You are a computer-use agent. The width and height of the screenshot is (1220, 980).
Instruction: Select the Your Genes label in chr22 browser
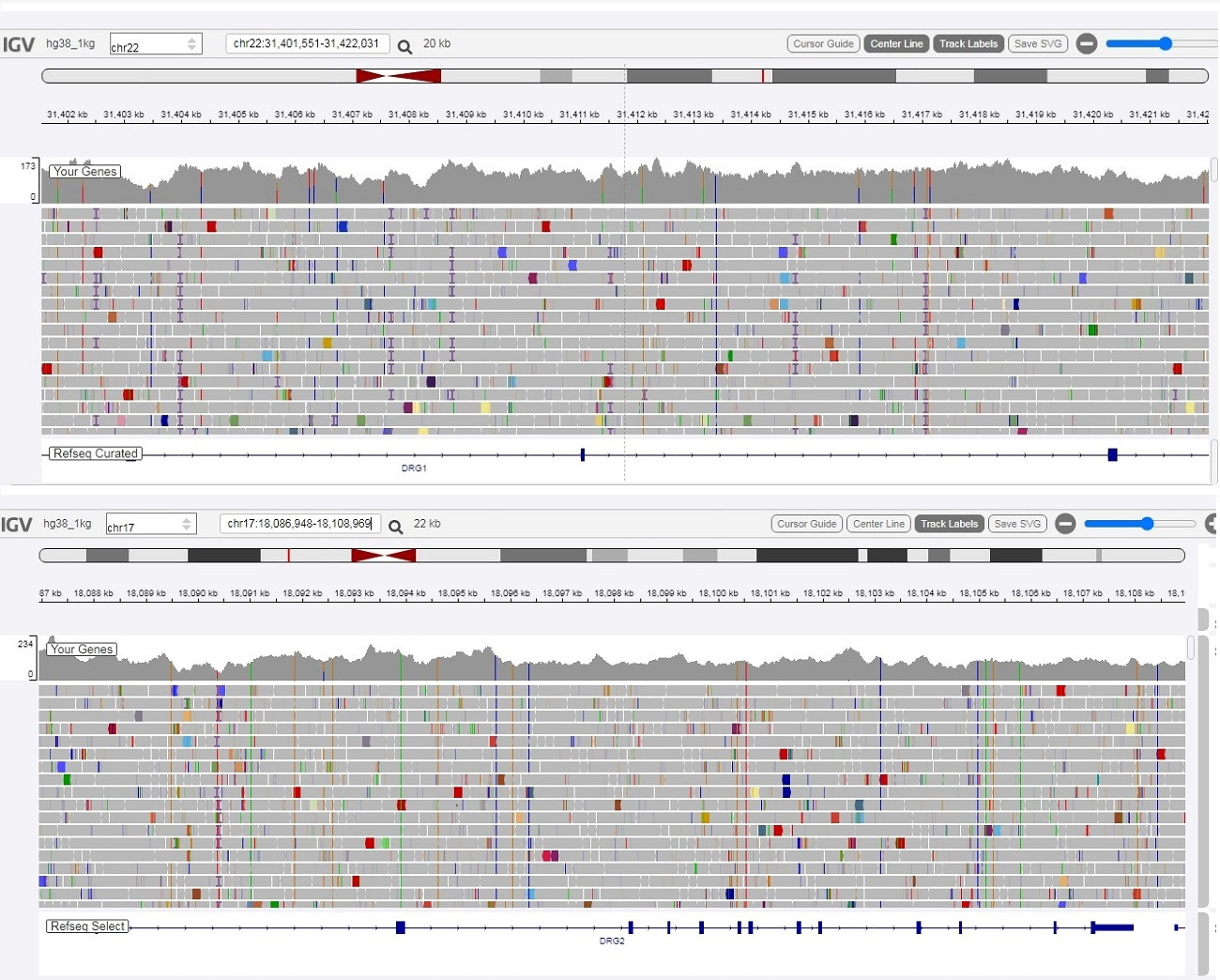(85, 172)
